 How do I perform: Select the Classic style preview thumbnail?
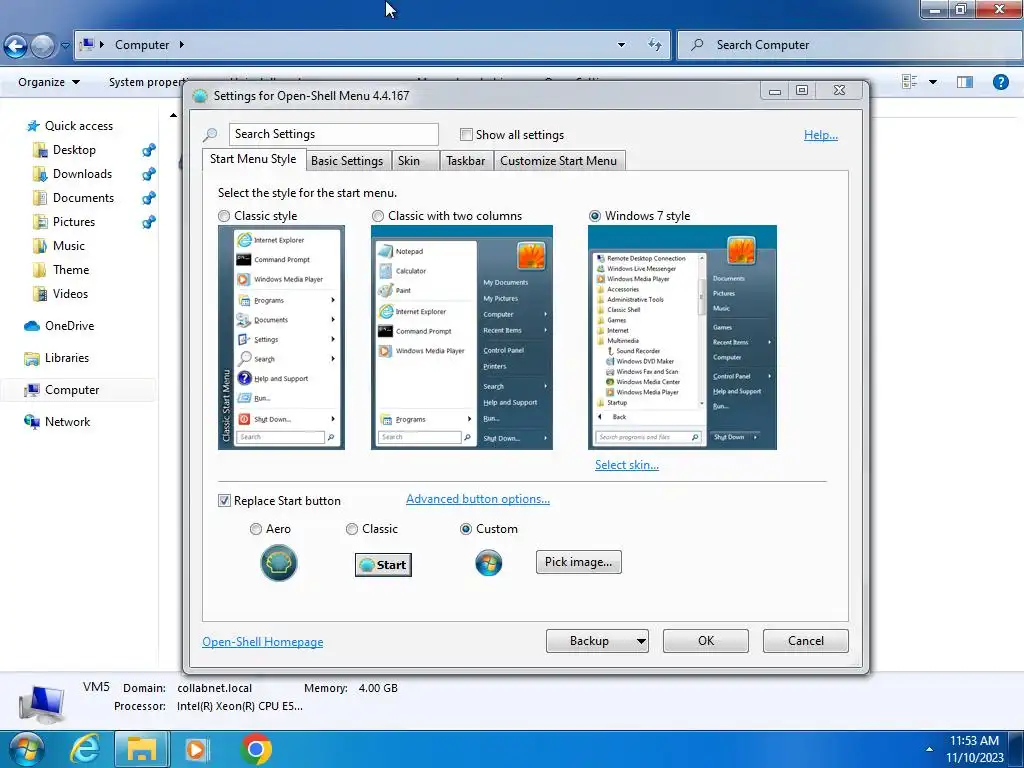(281, 338)
